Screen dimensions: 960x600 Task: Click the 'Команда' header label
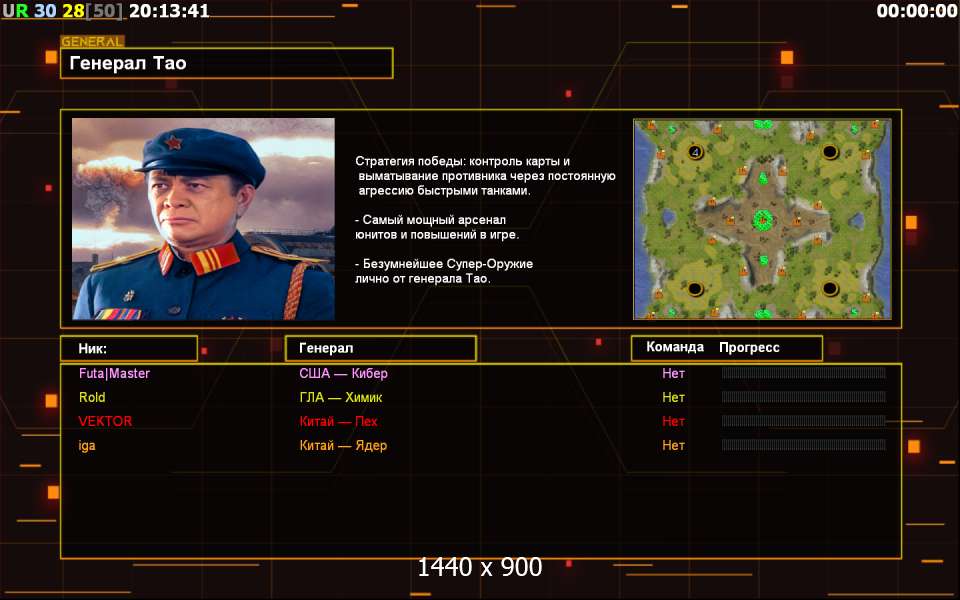click(675, 347)
